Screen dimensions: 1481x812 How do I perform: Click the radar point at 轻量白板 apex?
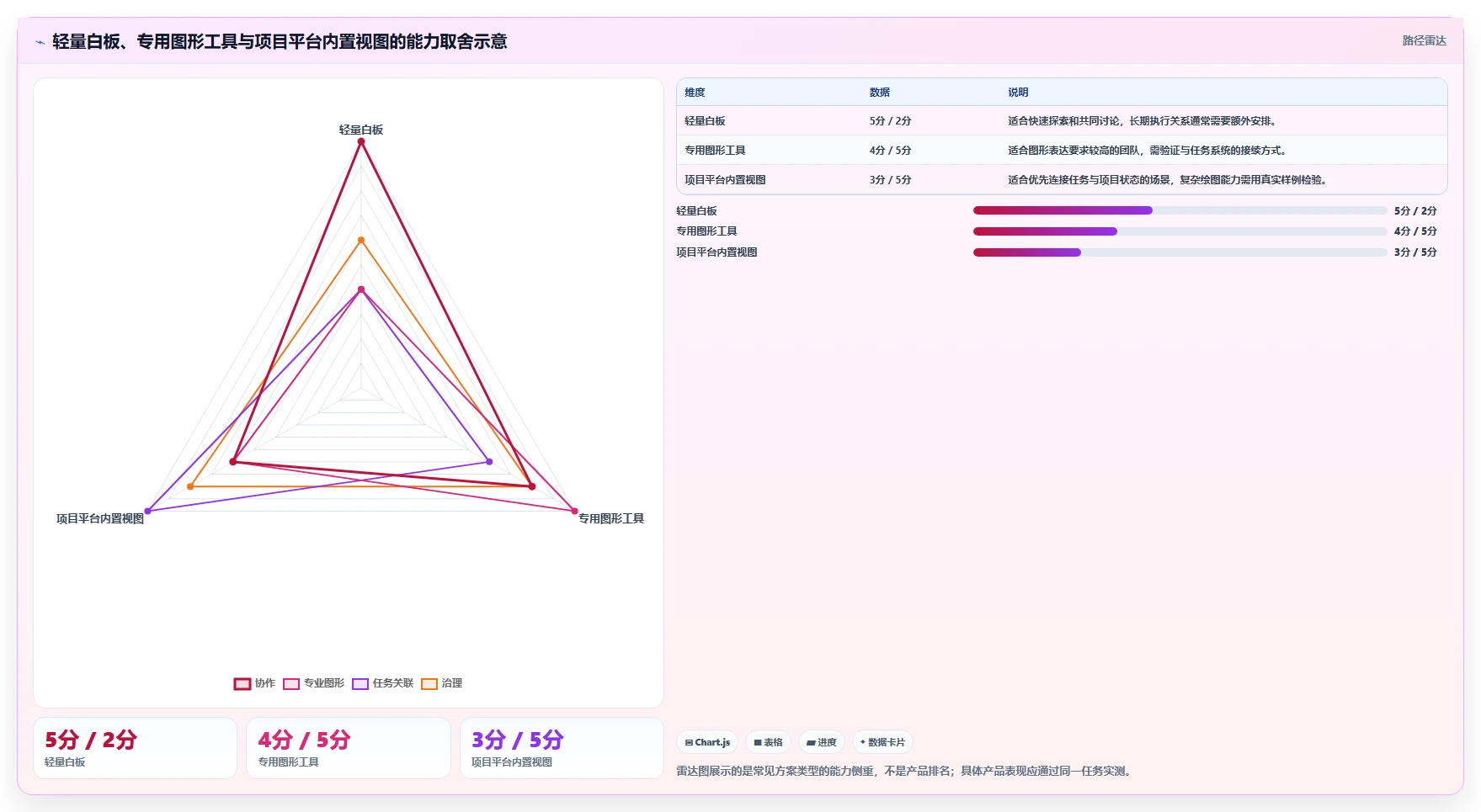pyautogui.click(x=361, y=141)
